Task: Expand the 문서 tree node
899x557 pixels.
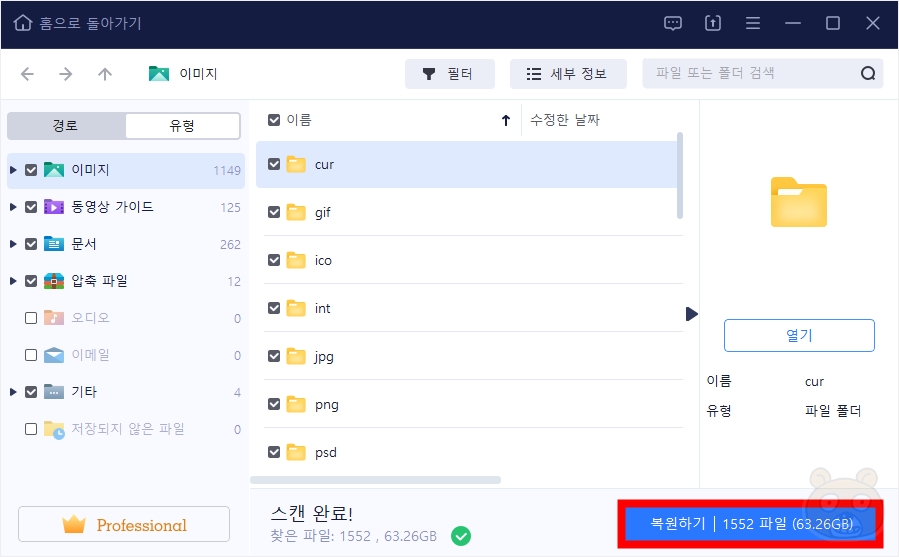Action: pyautogui.click(x=13, y=244)
